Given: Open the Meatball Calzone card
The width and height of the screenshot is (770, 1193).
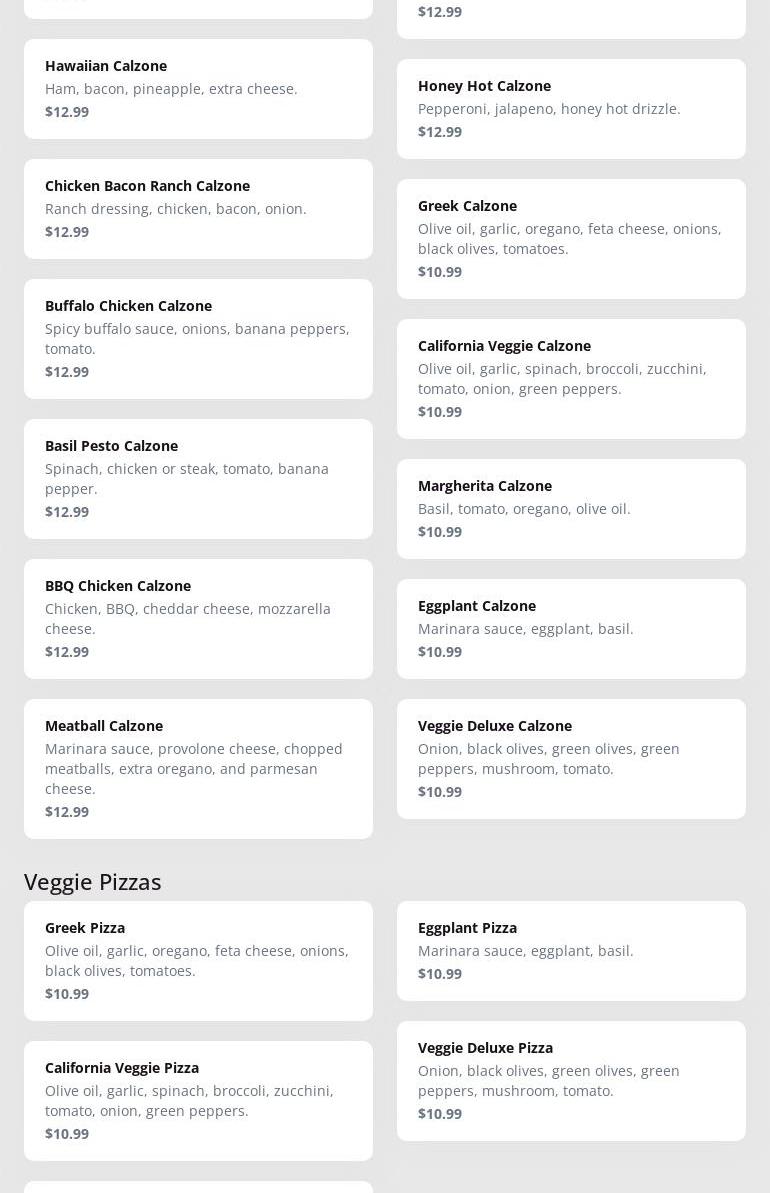Looking at the screenshot, I should click(x=198, y=768).
